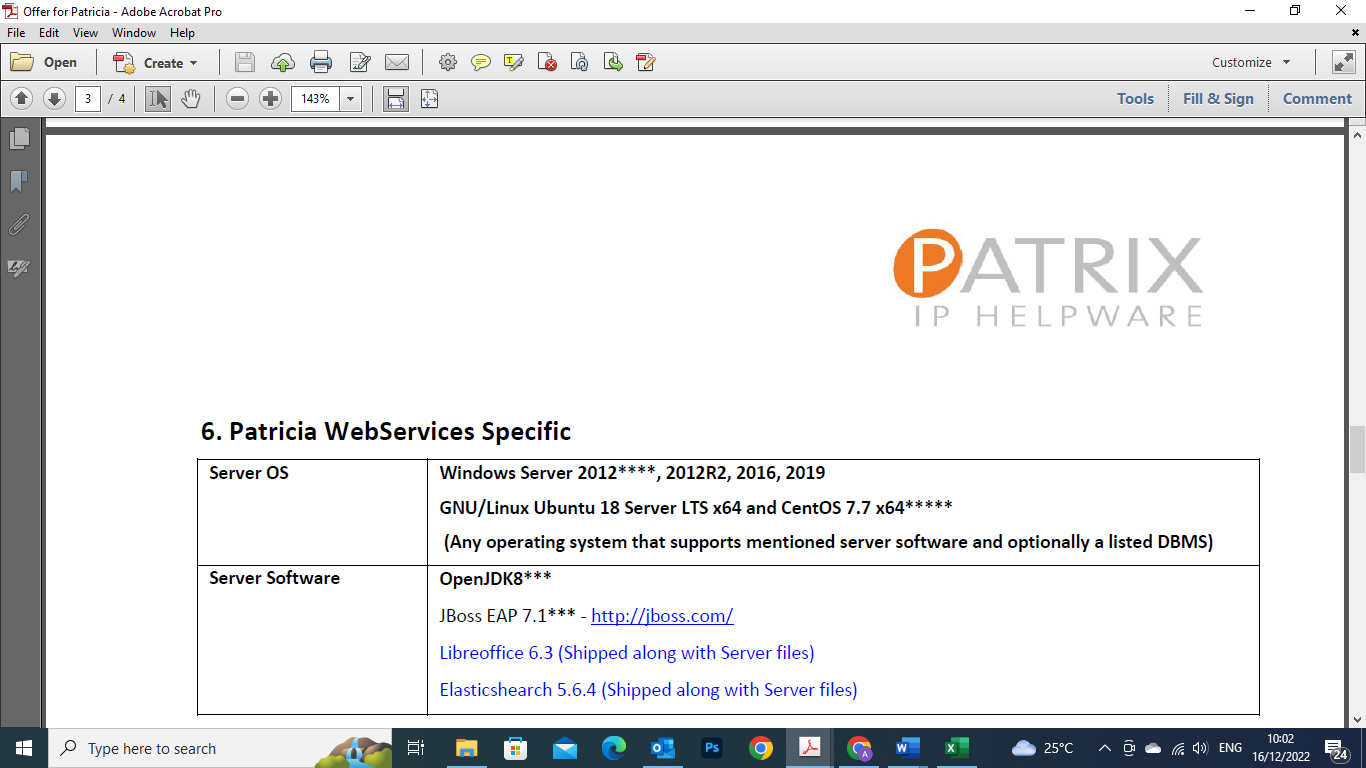
Task: Zoom out with minus button
Action: (237, 98)
